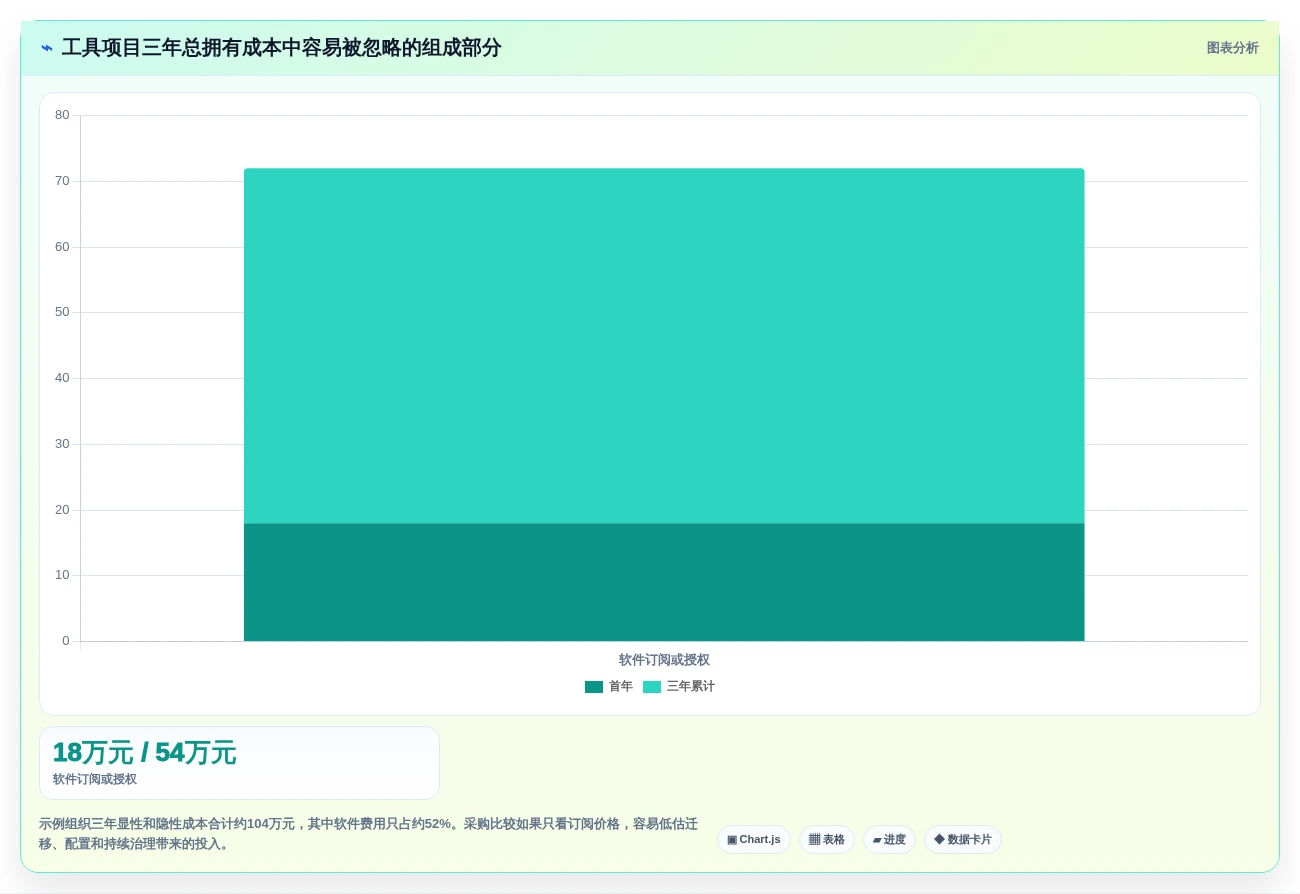Click the y-axis label 50

tap(62, 312)
